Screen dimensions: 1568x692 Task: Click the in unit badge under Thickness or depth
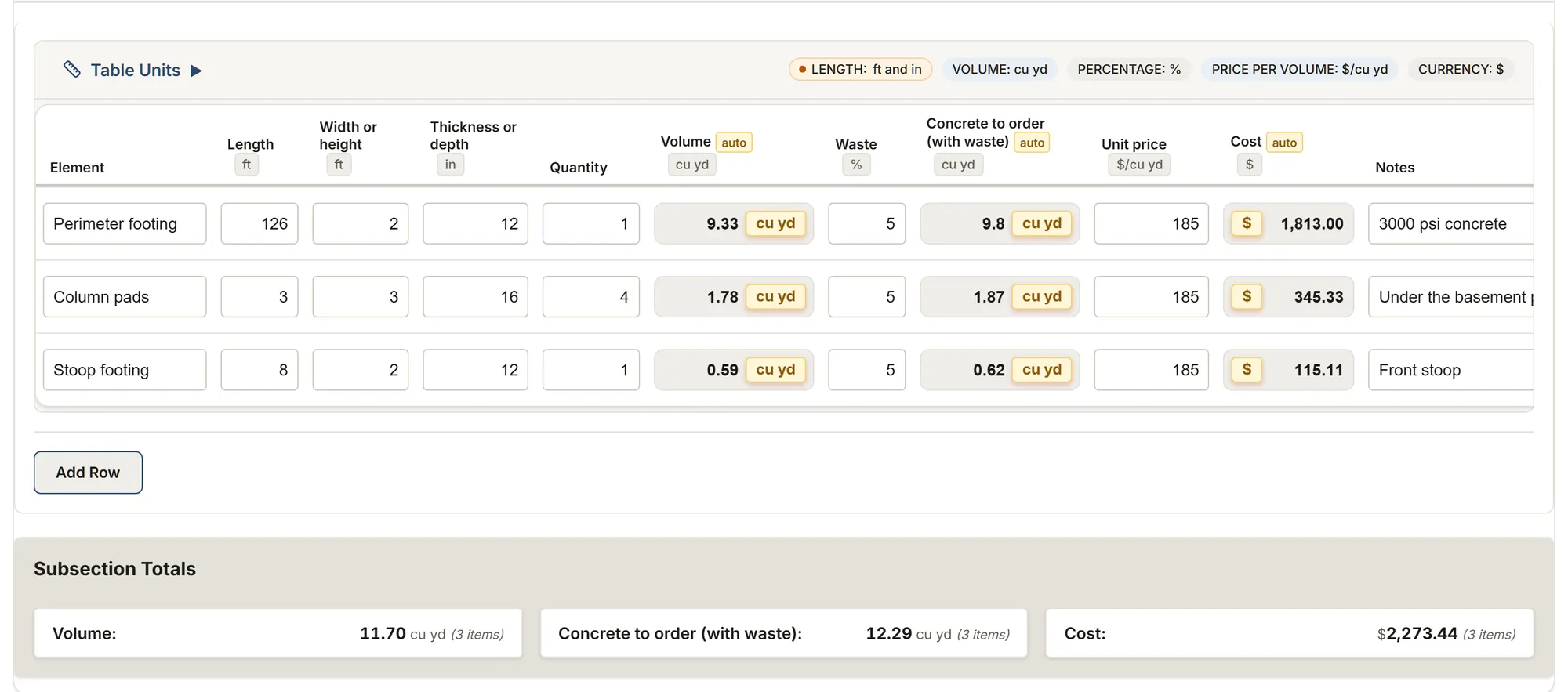[450, 165]
